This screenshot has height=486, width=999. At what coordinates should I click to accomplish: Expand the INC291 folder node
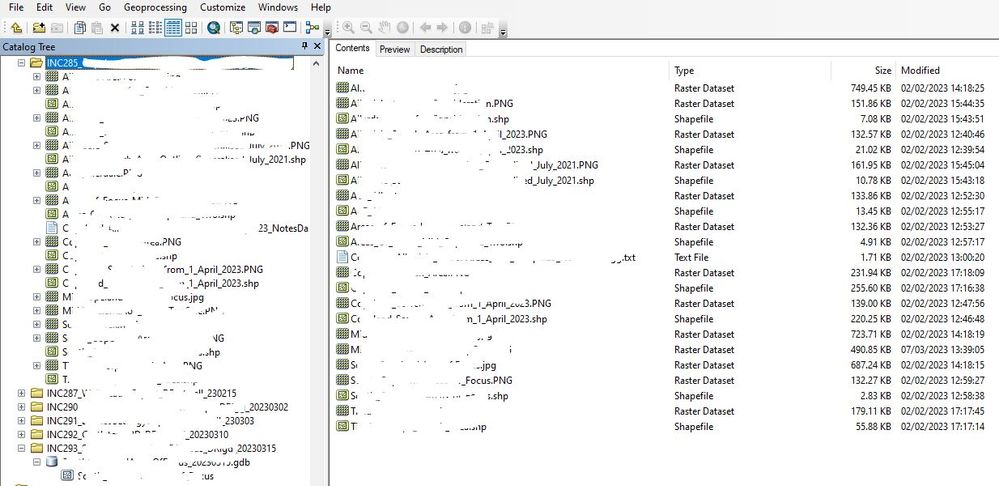22,420
